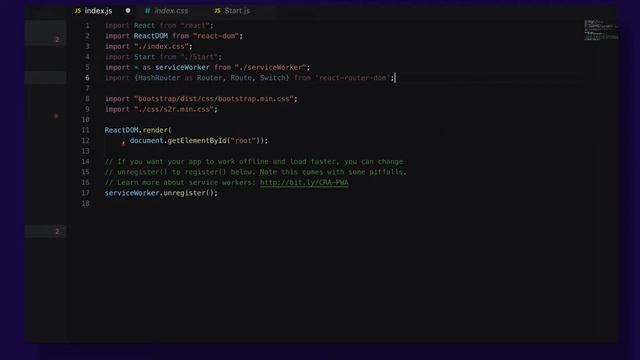Click "serviceWorker.unregister();" on line 17
640x360 pixels.
coord(161,193)
